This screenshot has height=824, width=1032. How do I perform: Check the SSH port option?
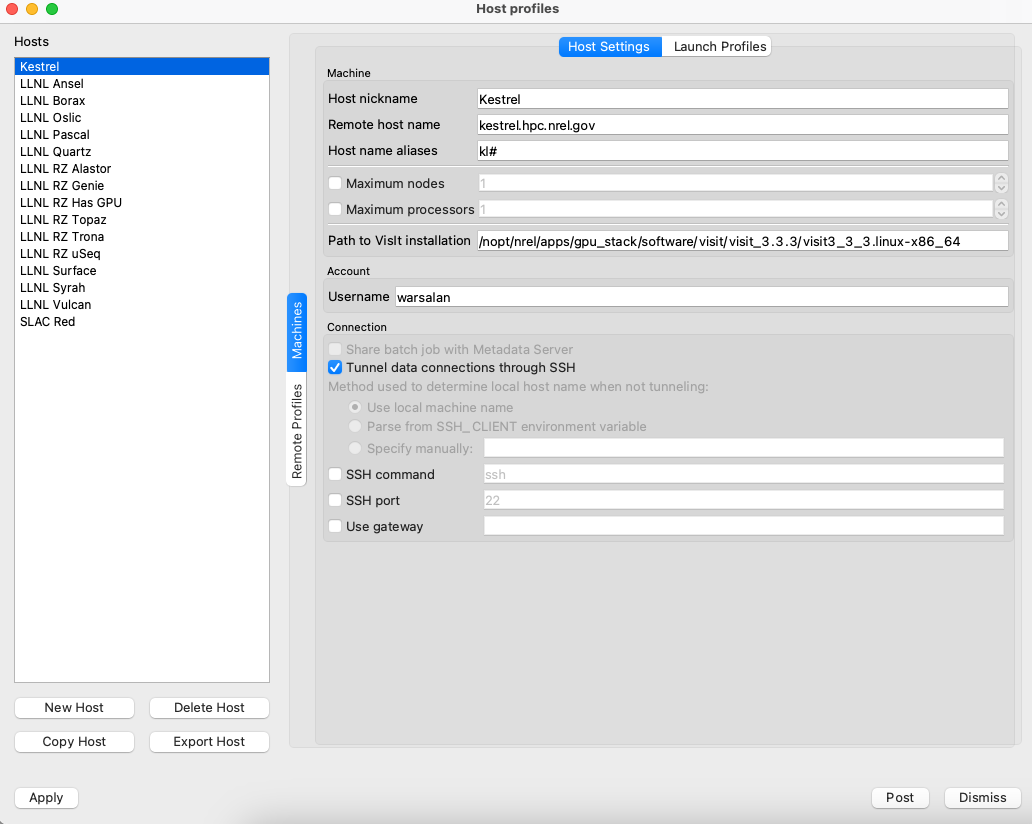pyautogui.click(x=335, y=501)
